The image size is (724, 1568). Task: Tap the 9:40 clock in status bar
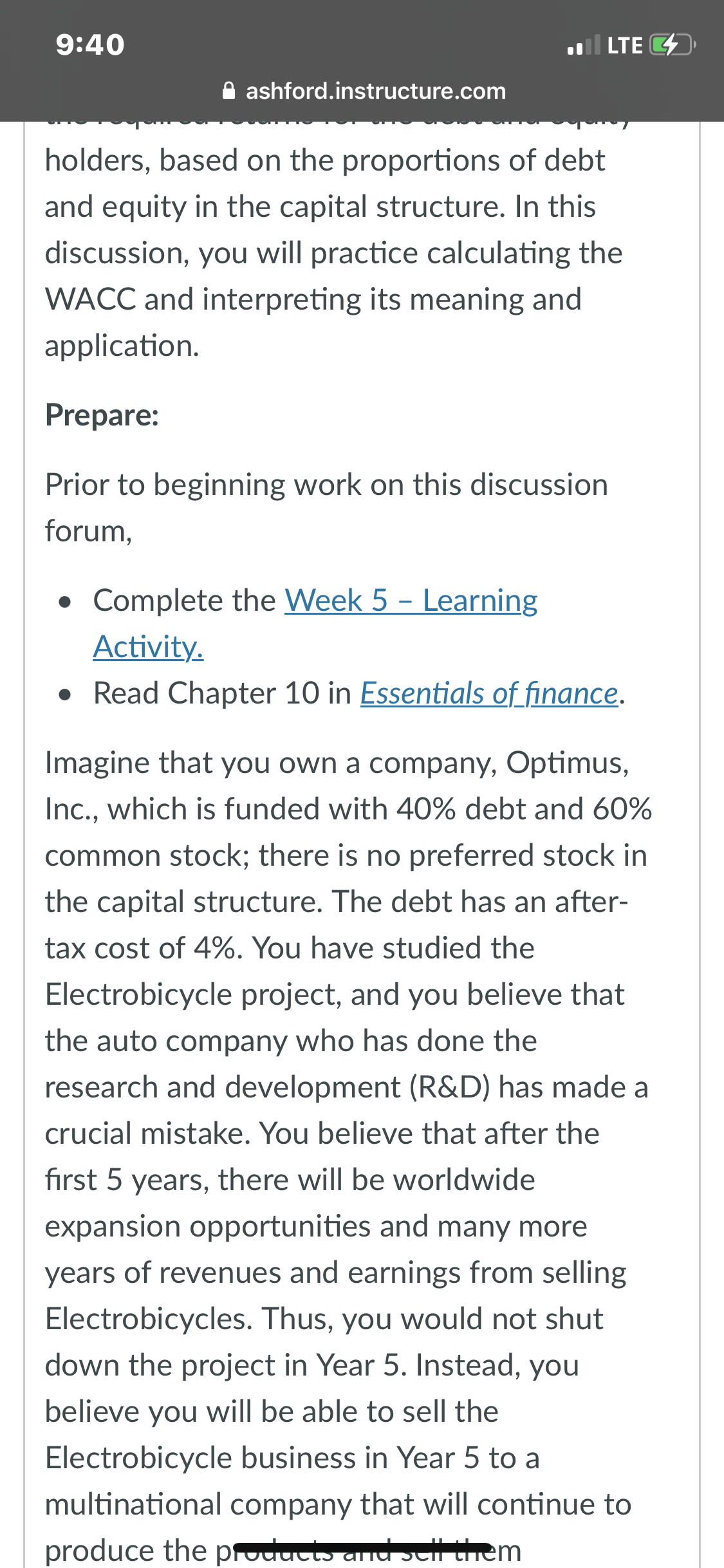90,44
